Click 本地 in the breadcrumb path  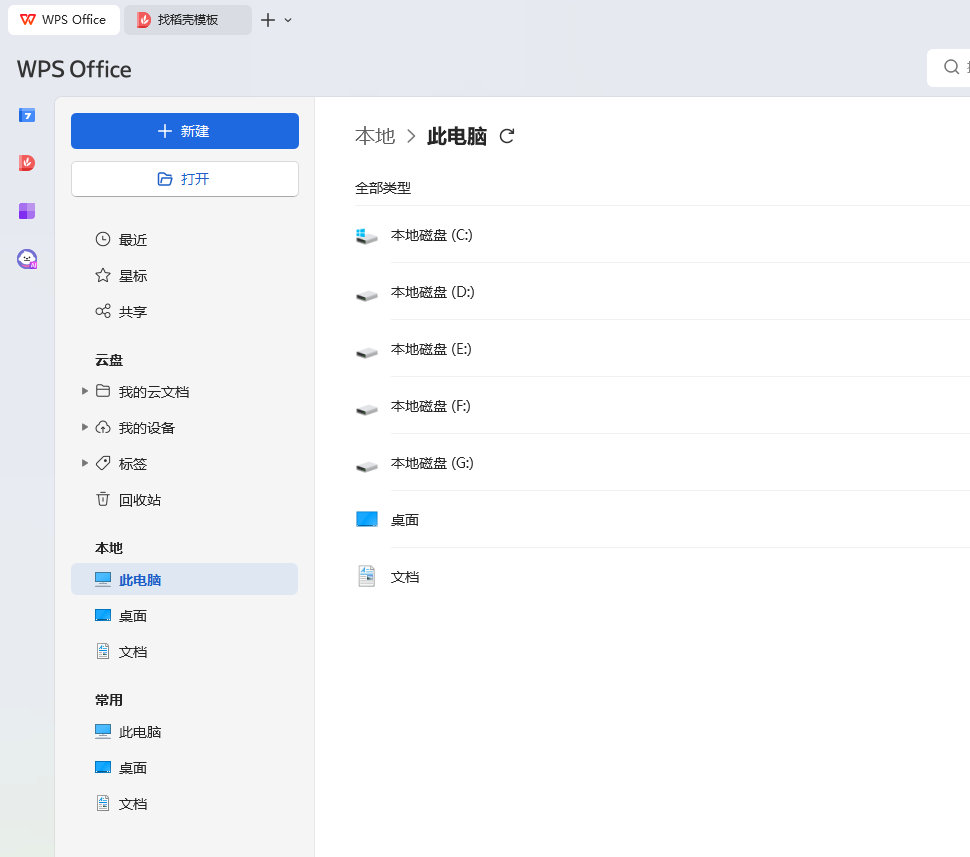375,137
